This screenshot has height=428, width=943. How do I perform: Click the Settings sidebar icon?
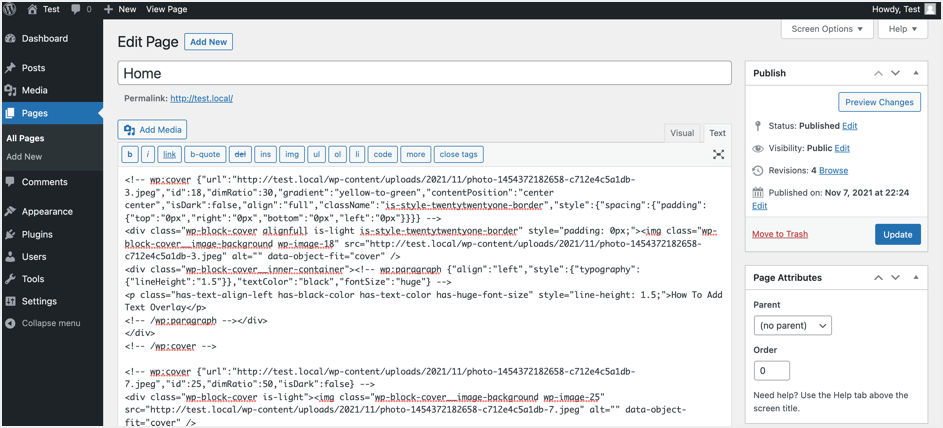pyautogui.click(x=10, y=301)
